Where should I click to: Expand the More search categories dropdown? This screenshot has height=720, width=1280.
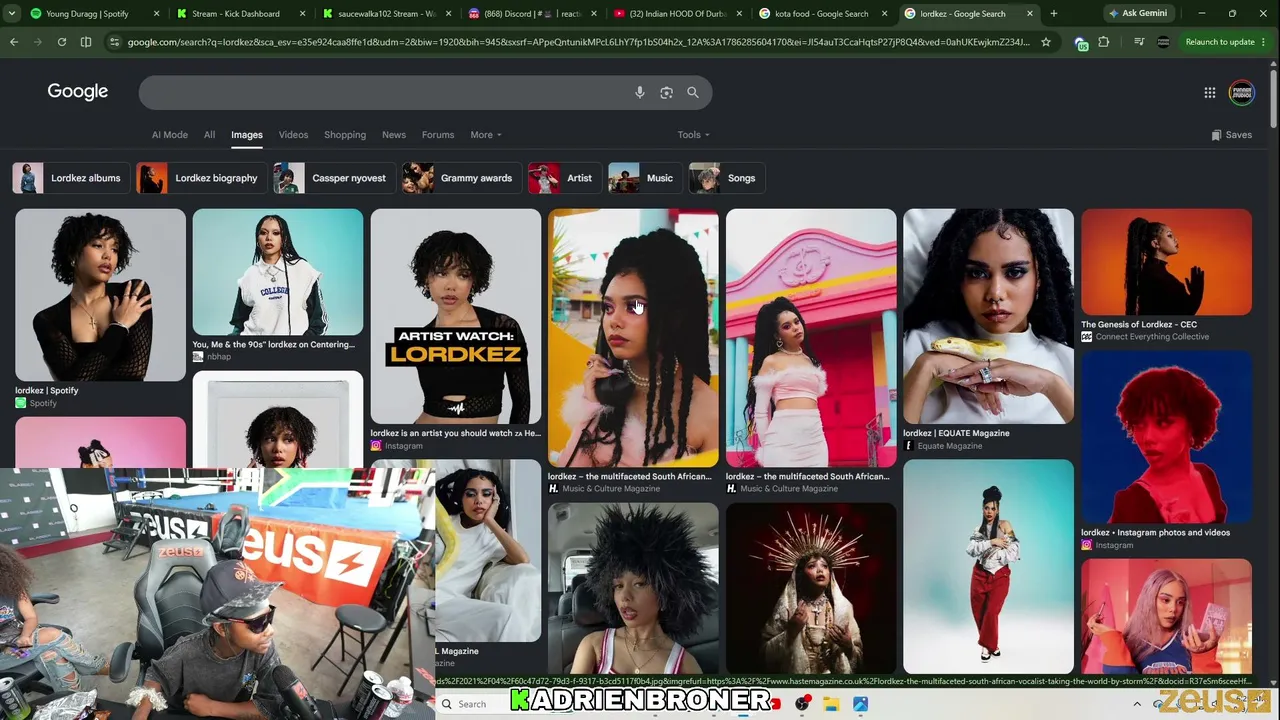(485, 135)
